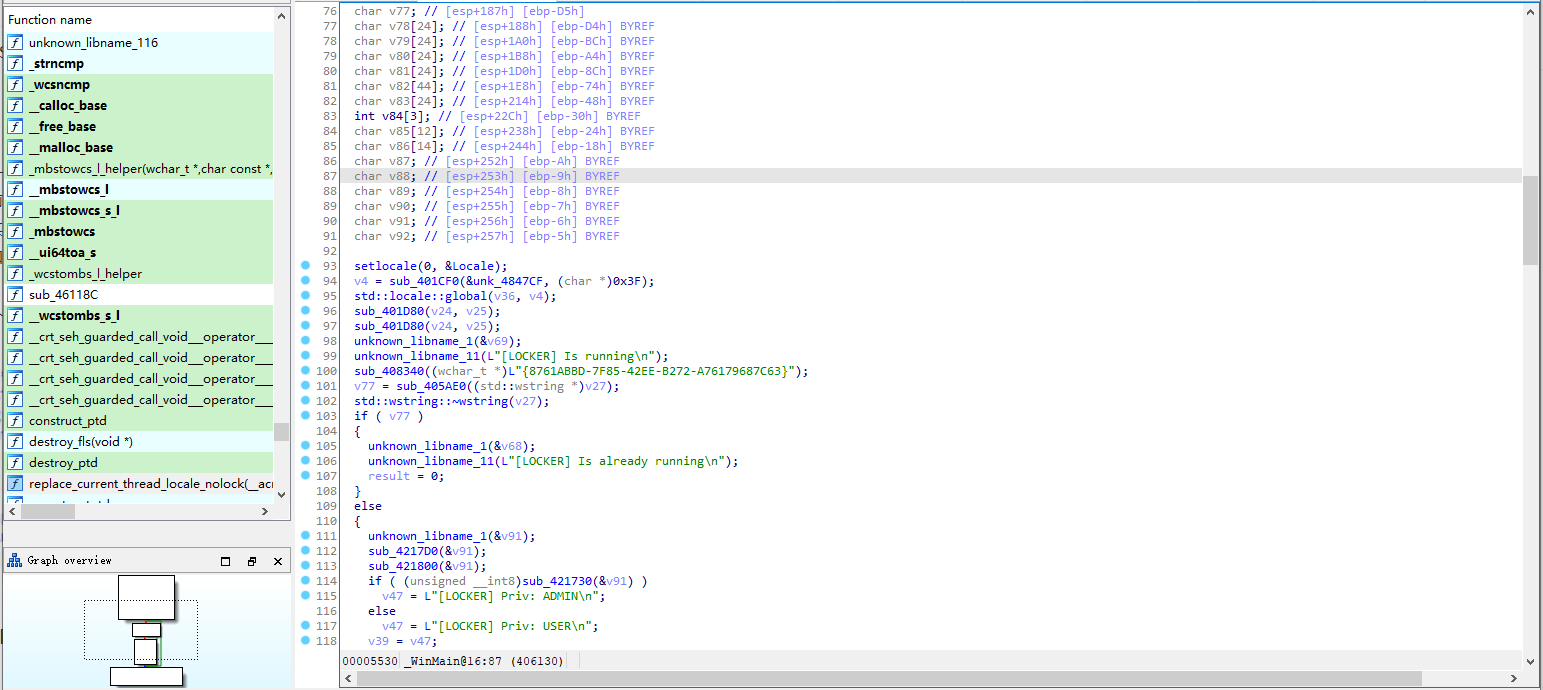Click the Function name column header
The image size is (1543, 690).
tap(50, 20)
